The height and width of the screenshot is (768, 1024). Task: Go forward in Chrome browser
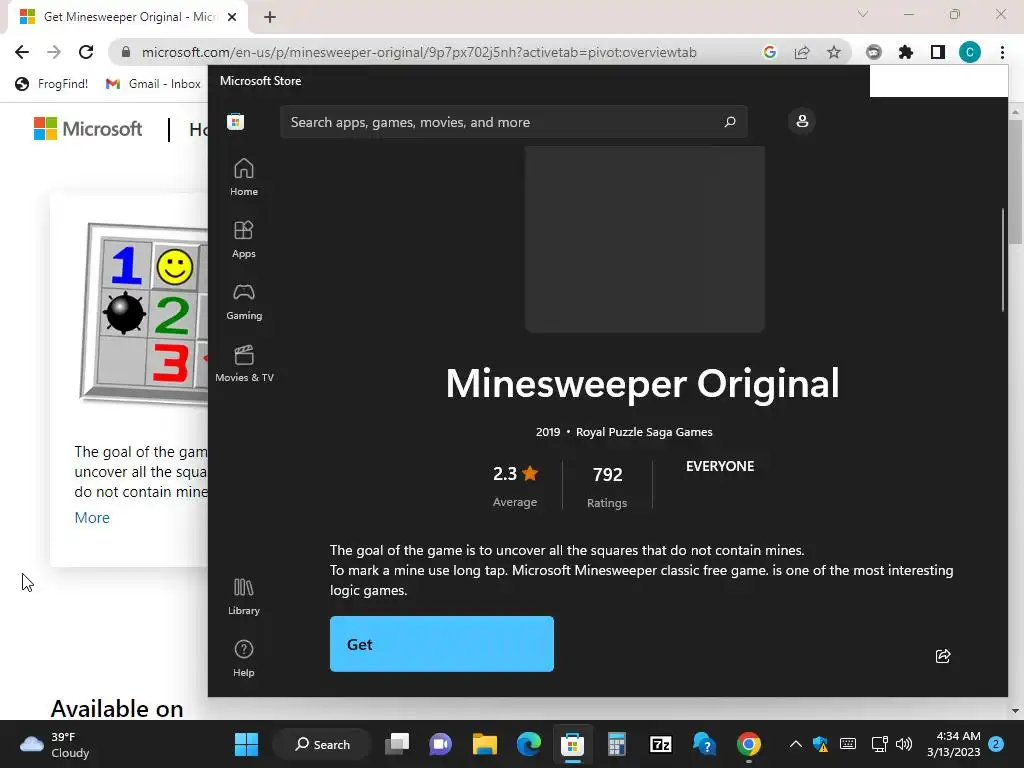tap(54, 52)
